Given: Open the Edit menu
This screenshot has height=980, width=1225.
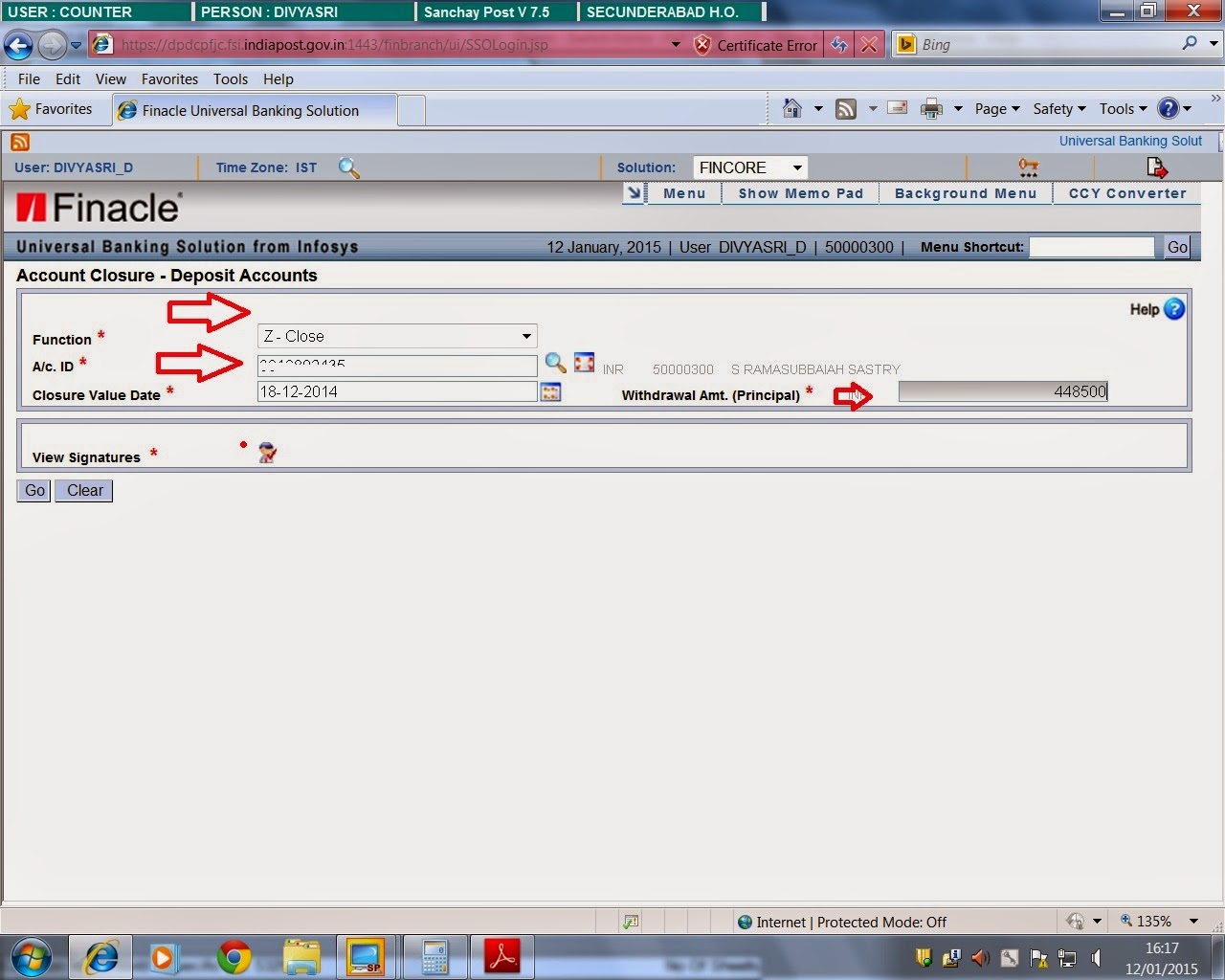Looking at the screenshot, I should tap(68, 79).
